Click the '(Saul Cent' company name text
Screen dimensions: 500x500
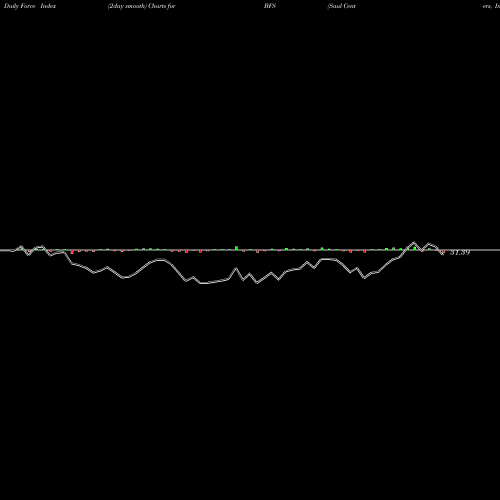[x=342, y=6]
